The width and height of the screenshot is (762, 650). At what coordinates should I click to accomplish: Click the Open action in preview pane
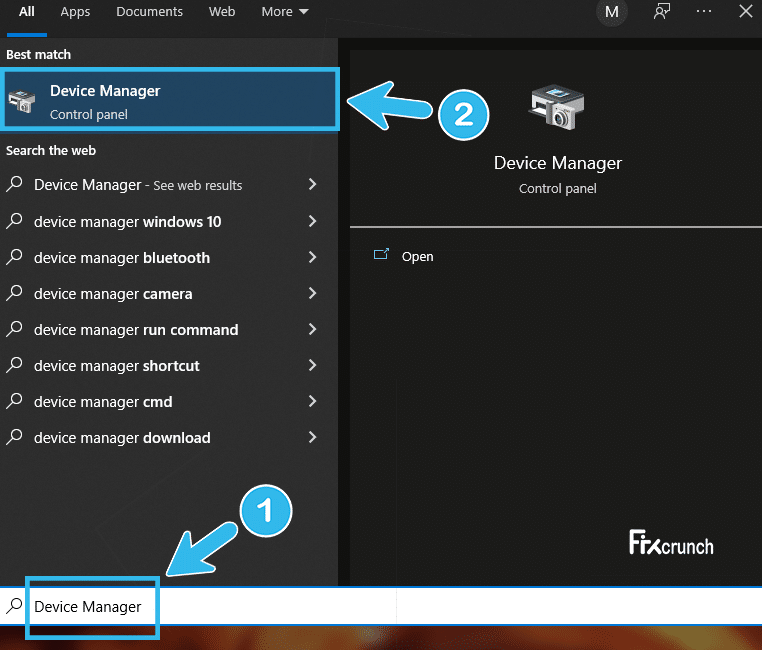click(417, 256)
